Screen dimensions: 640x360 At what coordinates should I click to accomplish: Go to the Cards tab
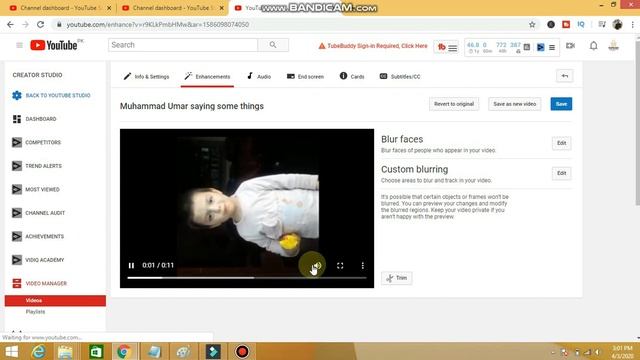coord(352,76)
